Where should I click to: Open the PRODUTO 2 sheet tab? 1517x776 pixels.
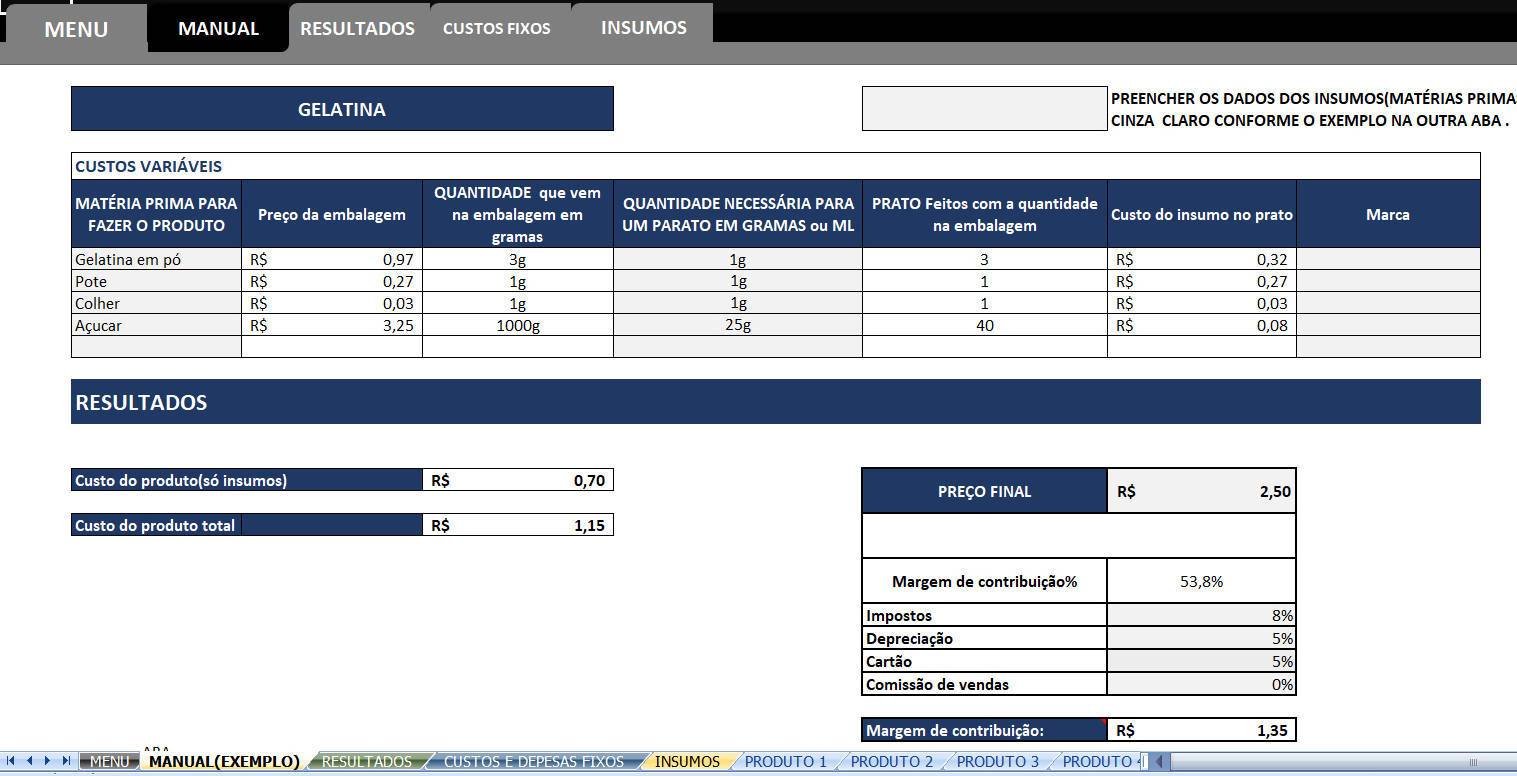892,762
